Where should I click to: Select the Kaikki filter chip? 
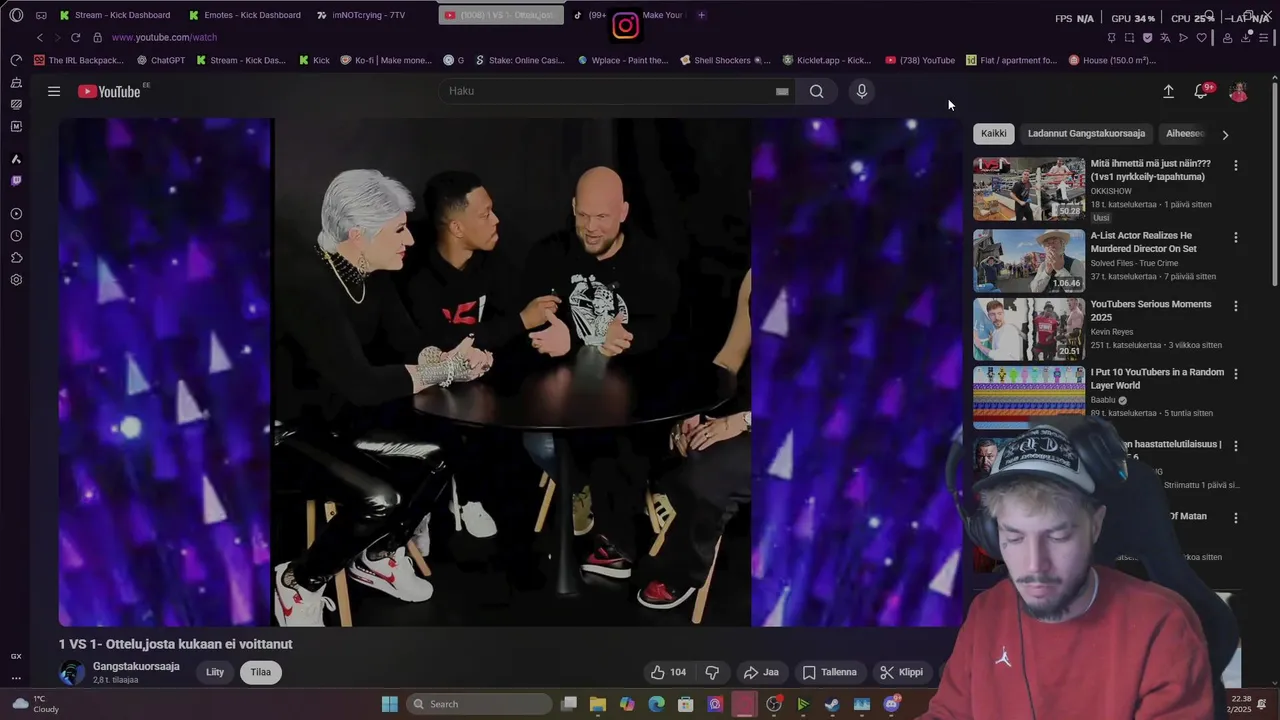(x=994, y=133)
